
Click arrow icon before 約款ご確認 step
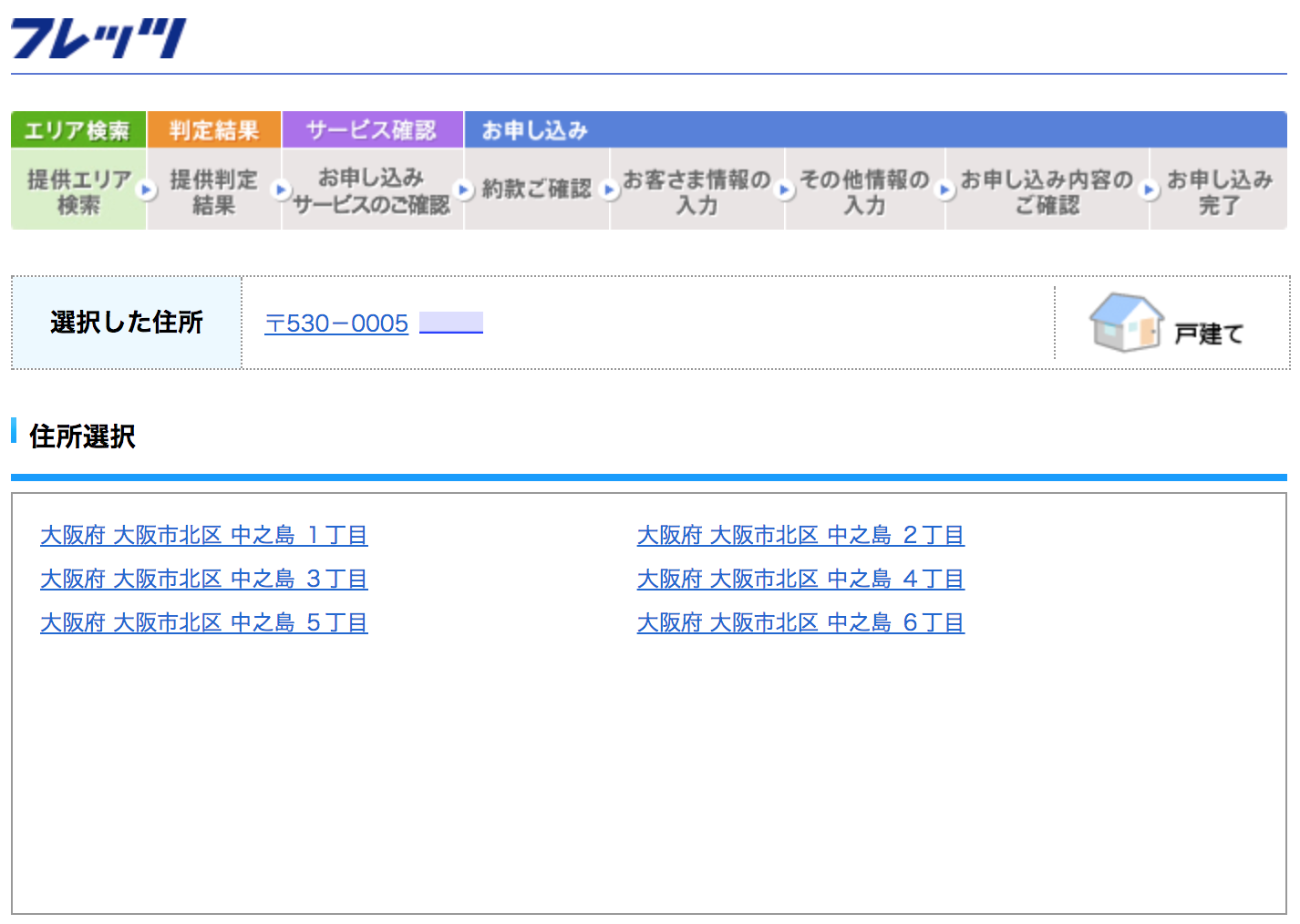click(464, 190)
